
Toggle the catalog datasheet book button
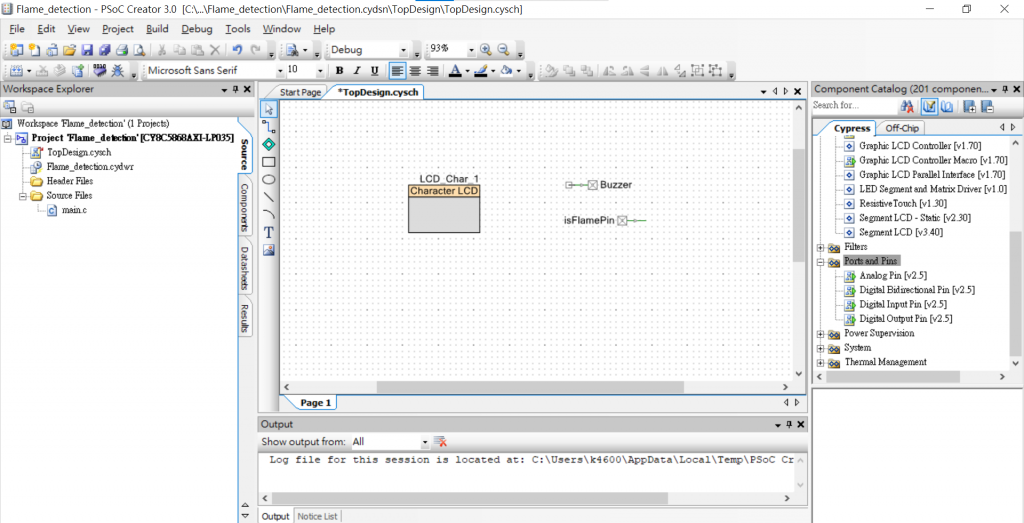[x=947, y=106]
